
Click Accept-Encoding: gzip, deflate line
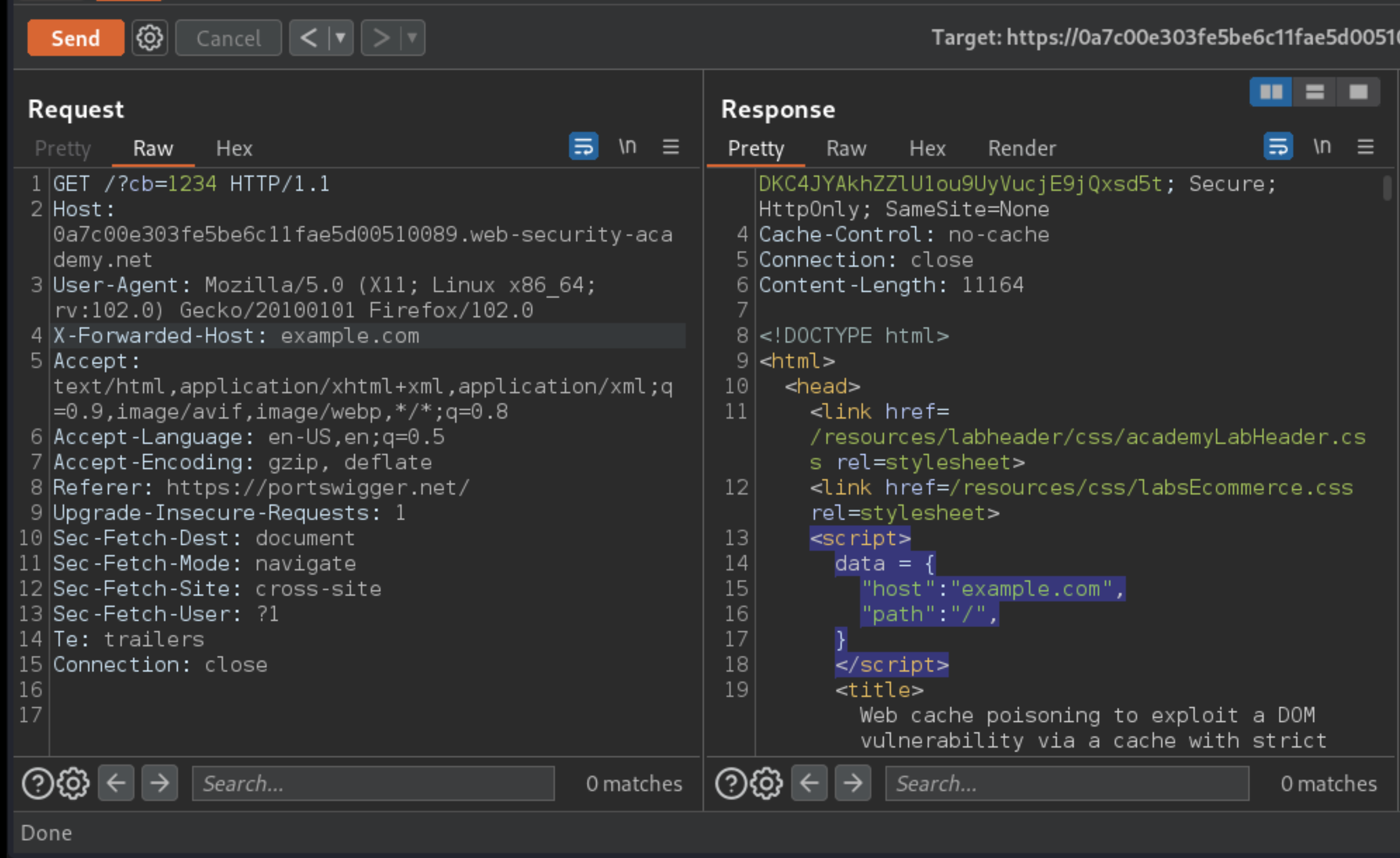[x=243, y=462]
